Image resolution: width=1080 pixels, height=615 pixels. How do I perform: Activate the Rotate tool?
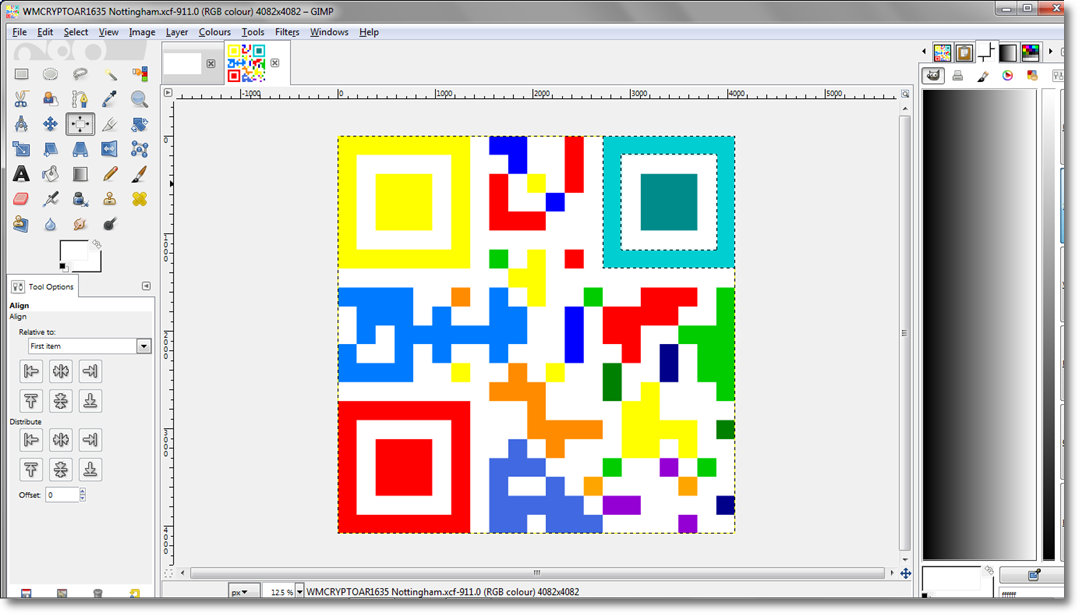139,124
